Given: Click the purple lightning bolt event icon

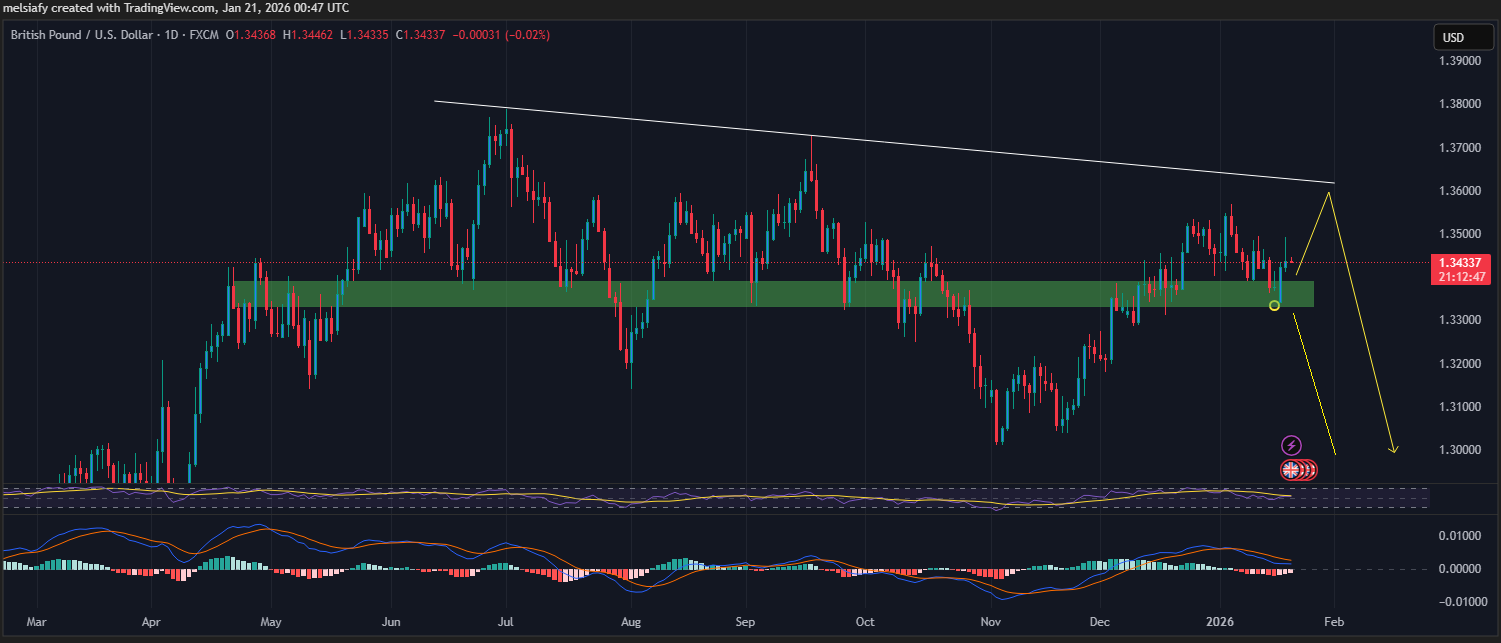Looking at the screenshot, I should click(x=1291, y=446).
